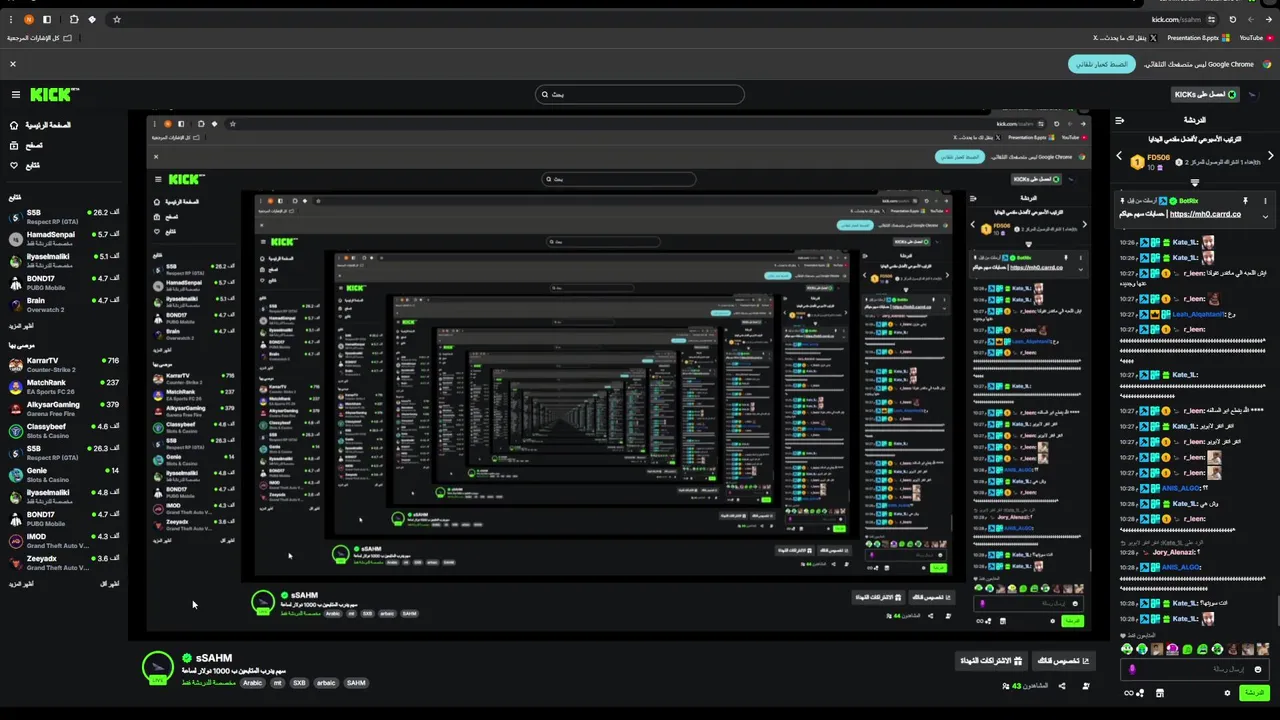Show next leaderboard entry arrow
This screenshot has height=720, width=1280.
point(1271,156)
